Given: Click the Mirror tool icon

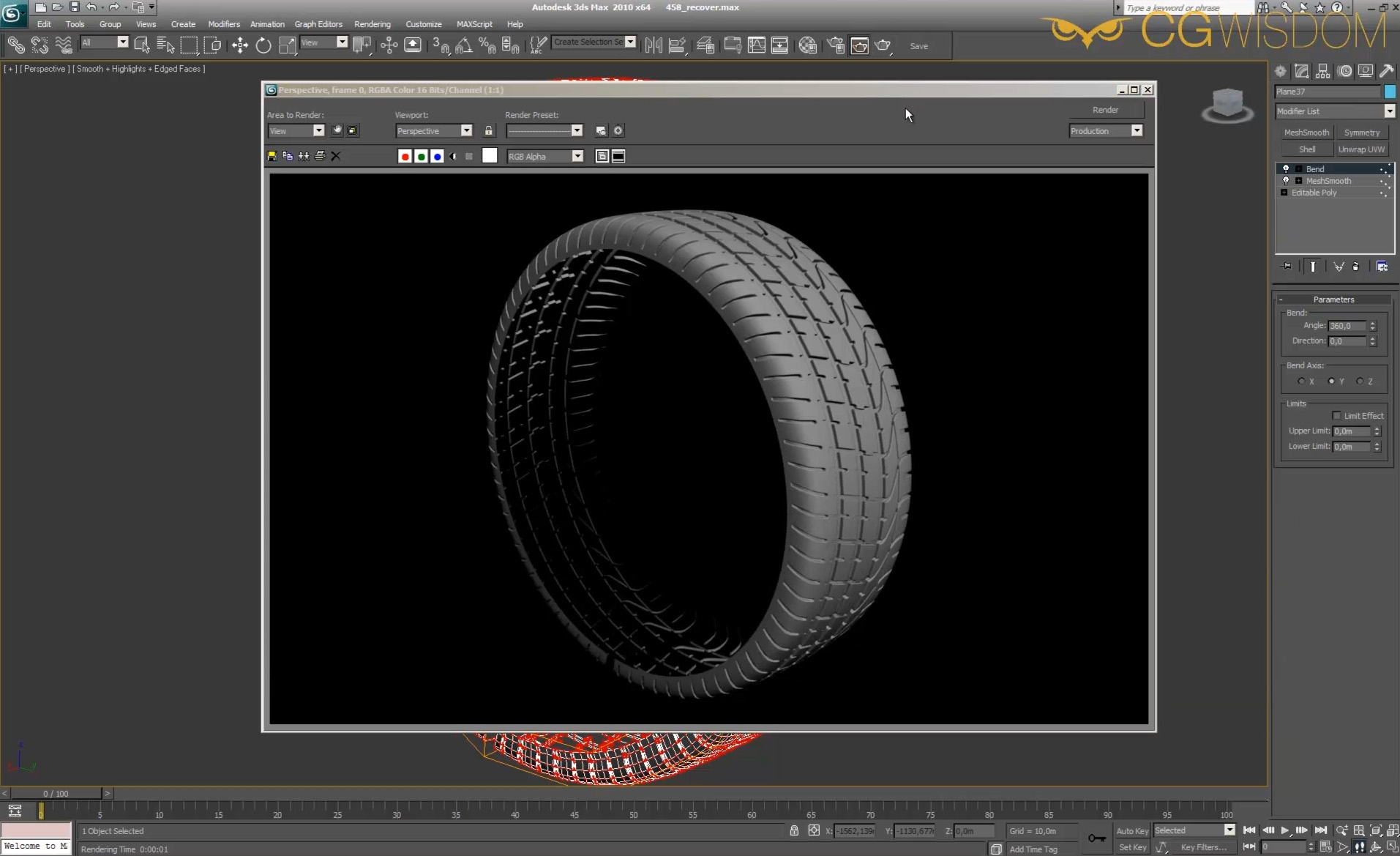Looking at the screenshot, I should click(654, 45).
